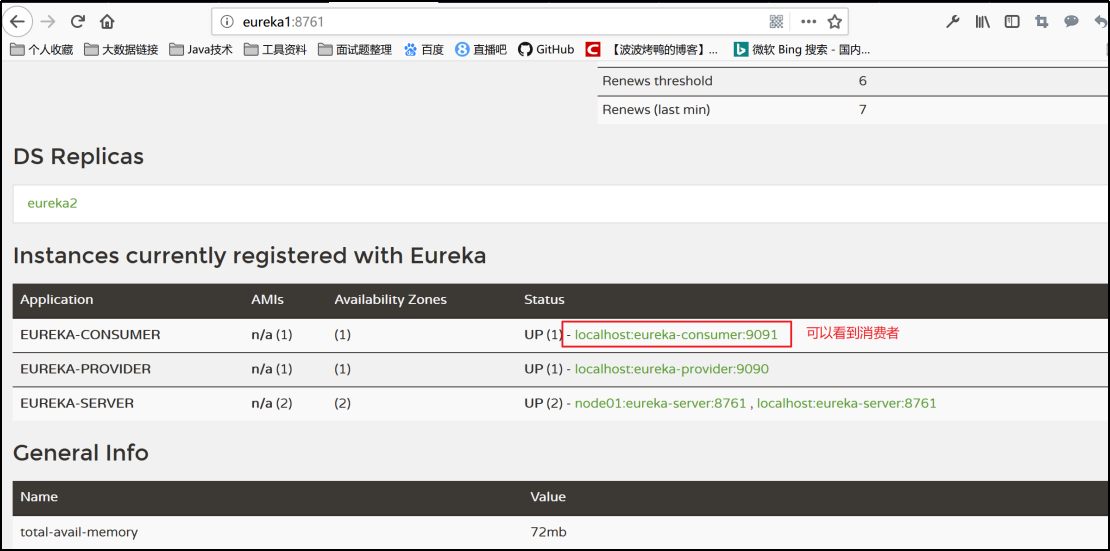
Task: Reload the Eureka page
Action: tap(78, 21)
